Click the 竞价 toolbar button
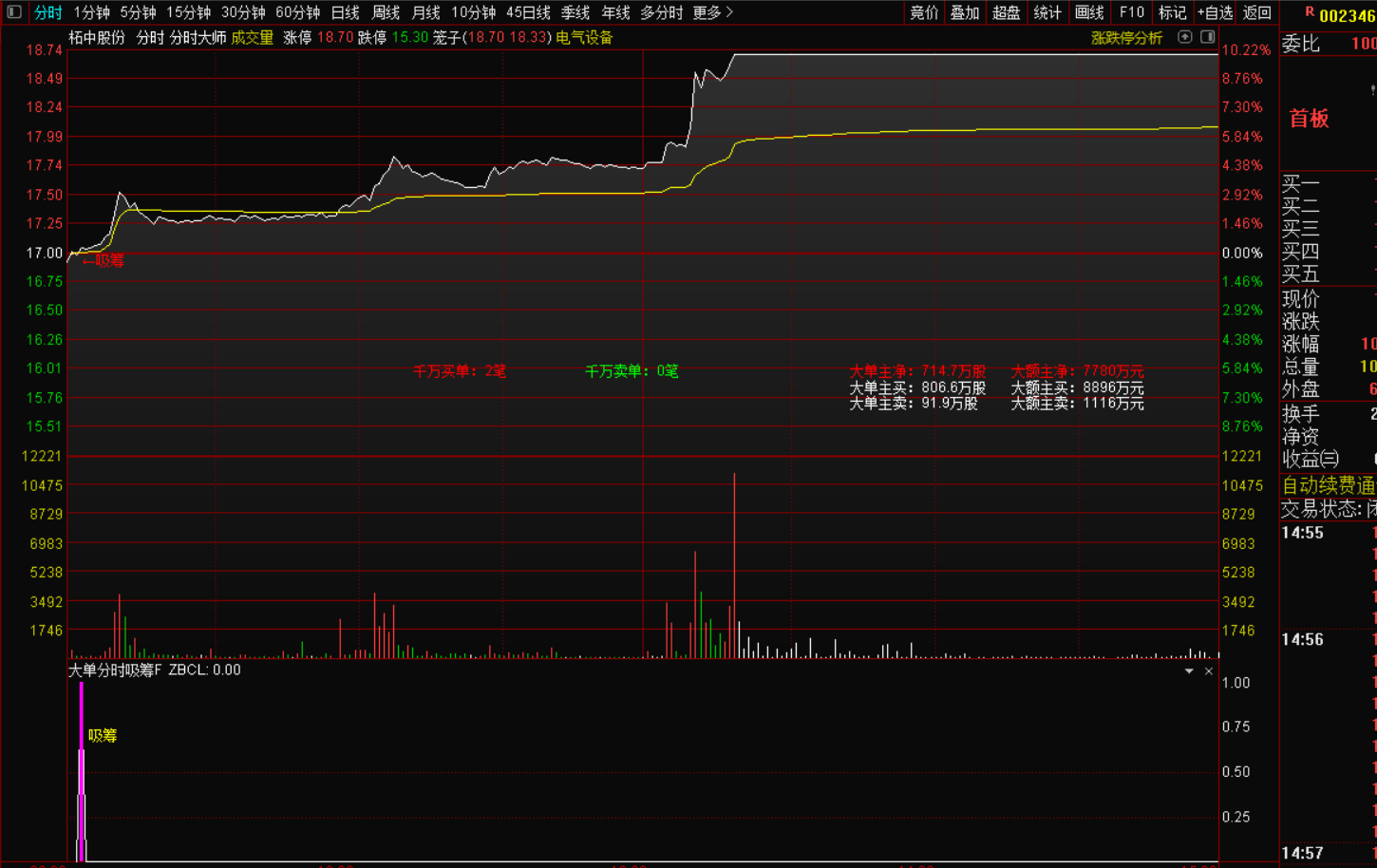The width and height of the screenshot is (1377, 868). coord(924,12)
